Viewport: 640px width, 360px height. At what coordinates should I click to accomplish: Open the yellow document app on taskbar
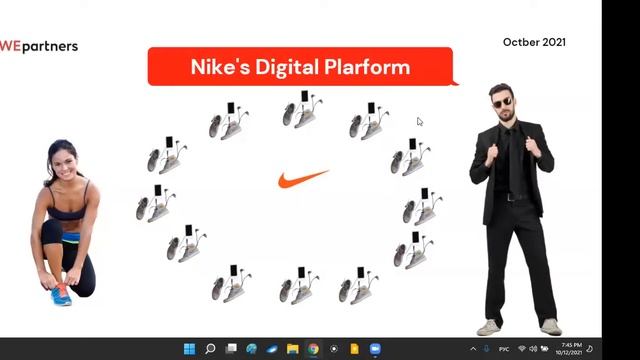pyautogui.click(x=354, y=349)
